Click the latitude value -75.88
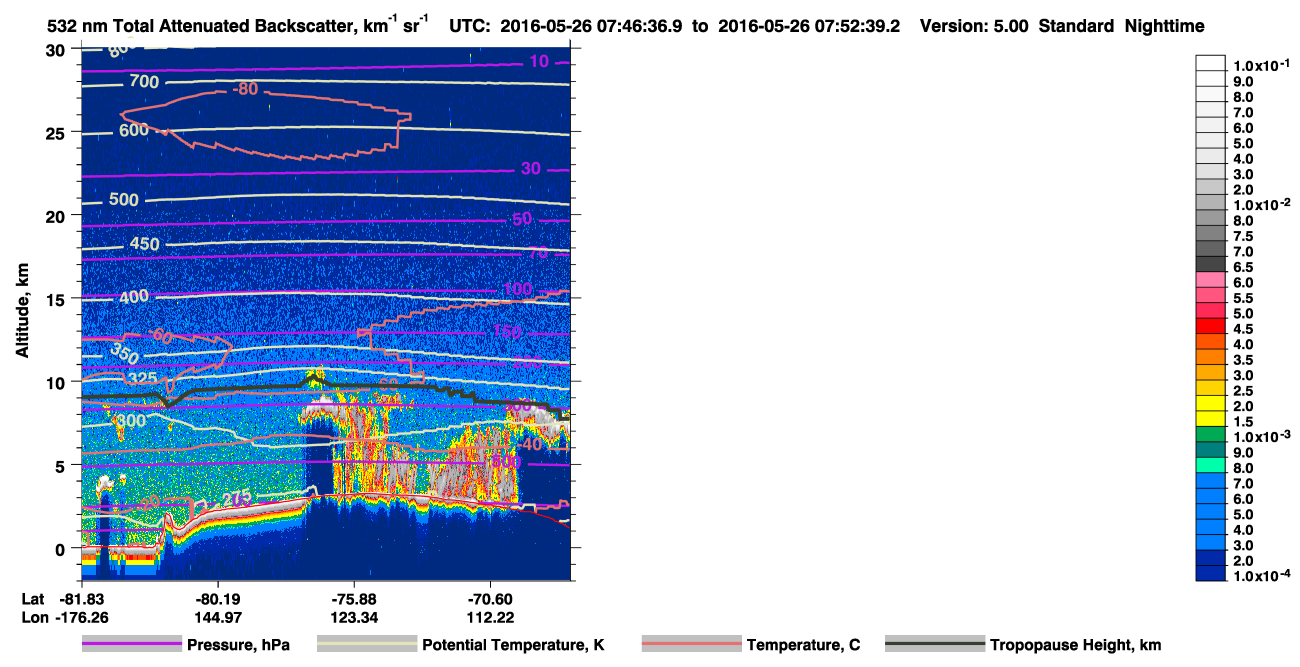This screenshot has height=667, width=1300. (355, 598)
